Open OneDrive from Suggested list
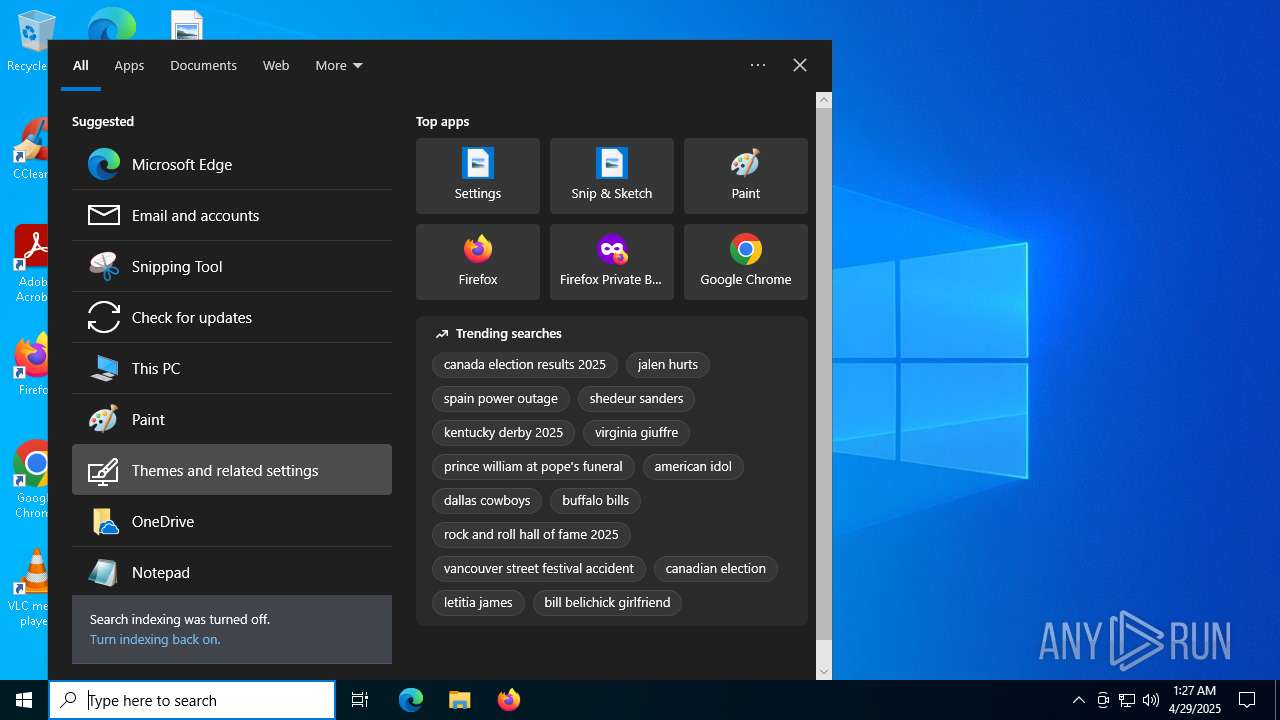The image size is (1280, 720). [x=232, y=521]
